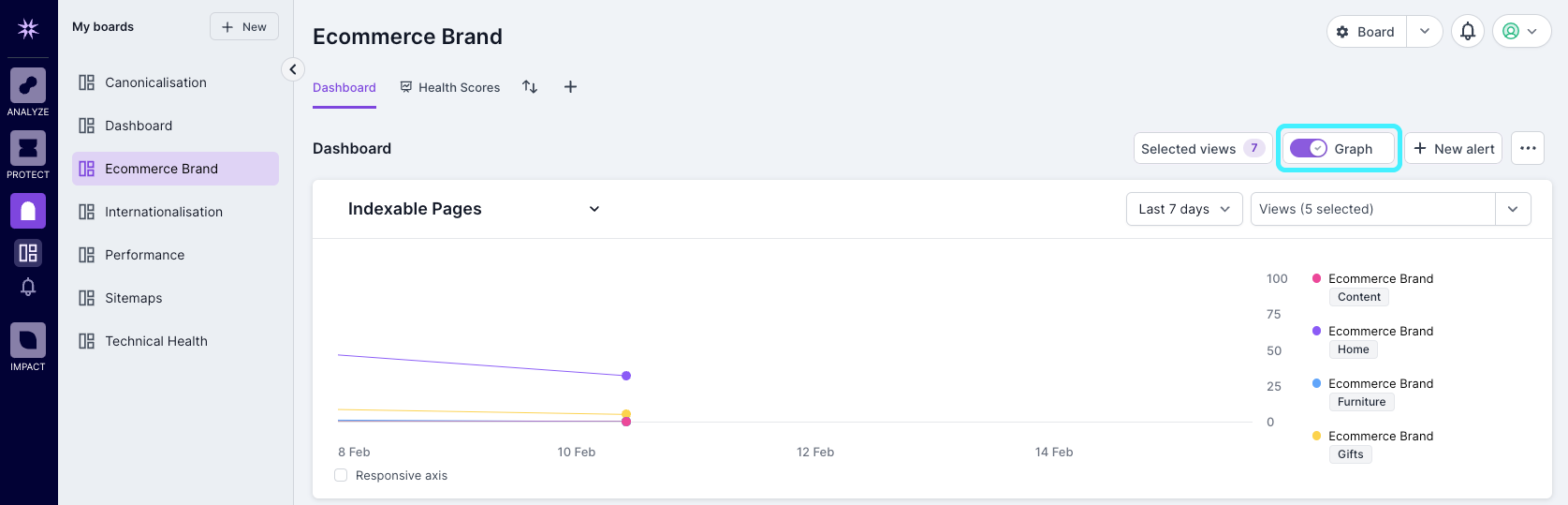Open the Performance board
The width and height of the screenshot is (1568, 505).
(175, 255)
